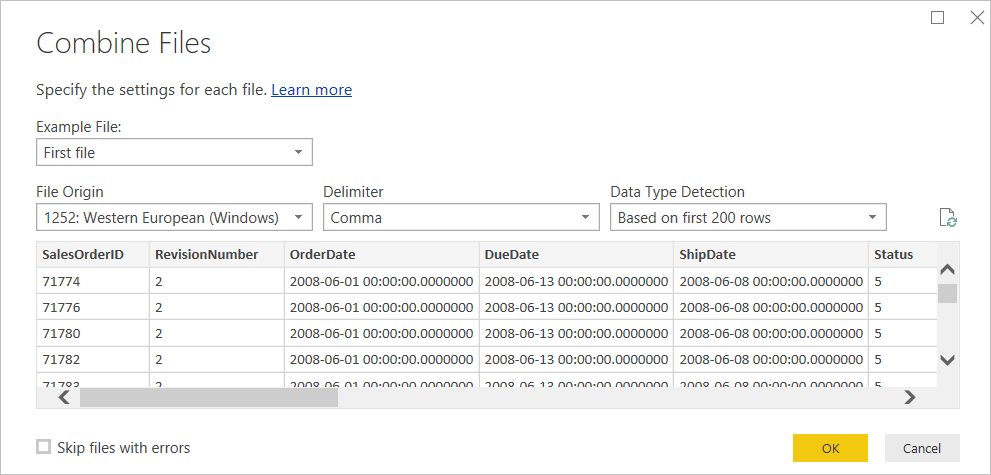The image size is (991, 475).
Task: Click the vertical scrollbar thumb
Action: (x=947, y=293)
